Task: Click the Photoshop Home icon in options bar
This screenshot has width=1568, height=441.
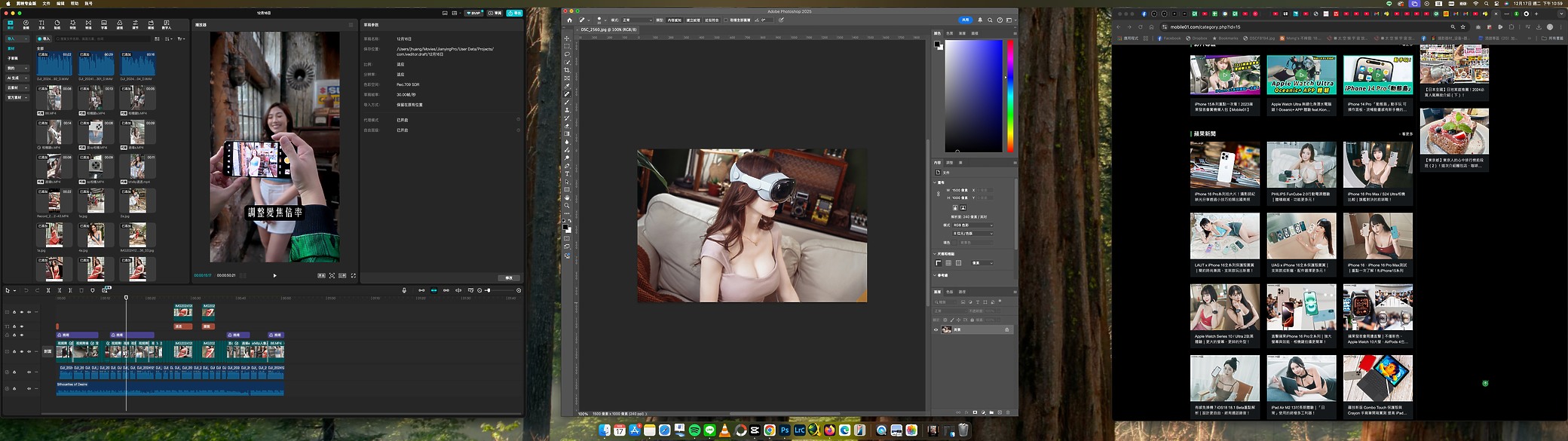Action: [x=569, y=20]
